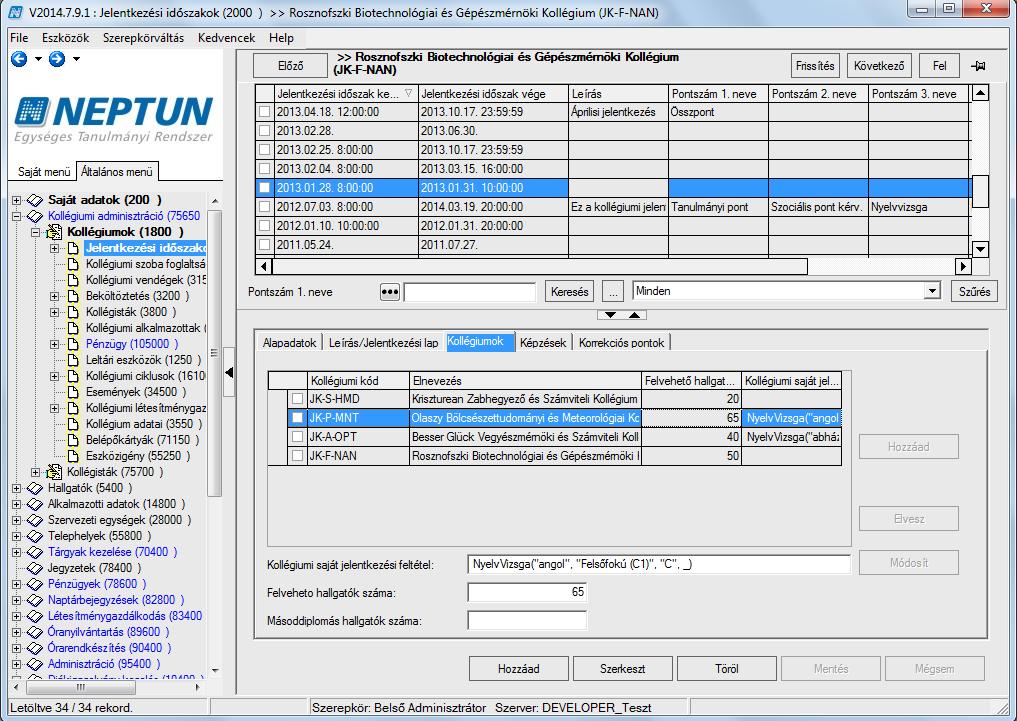
Task: Tick checkbox for 2013.04.18. 12:00:00 row
Action: click(265, 112)
